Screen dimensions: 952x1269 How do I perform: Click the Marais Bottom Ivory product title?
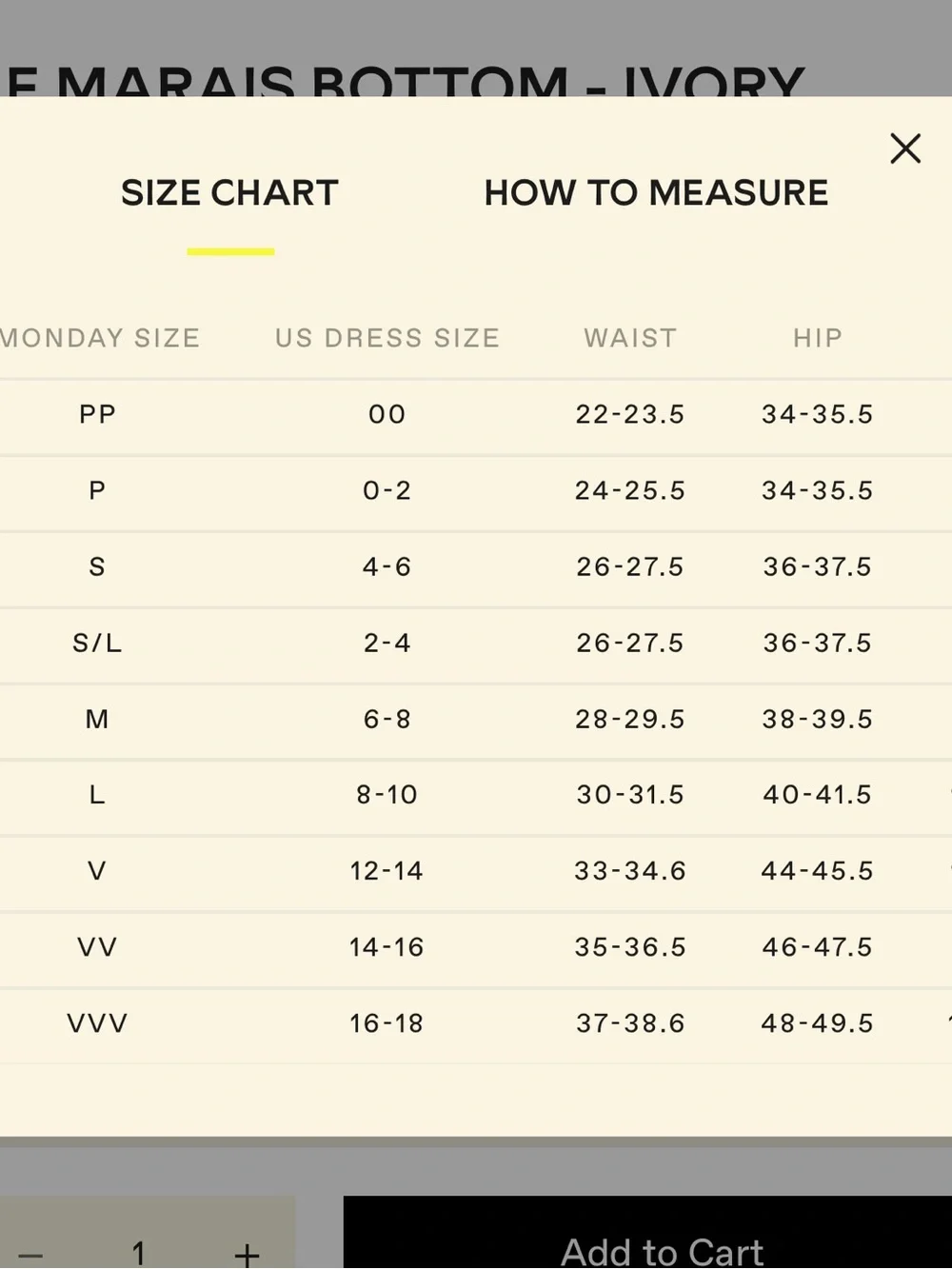(405, 82)
